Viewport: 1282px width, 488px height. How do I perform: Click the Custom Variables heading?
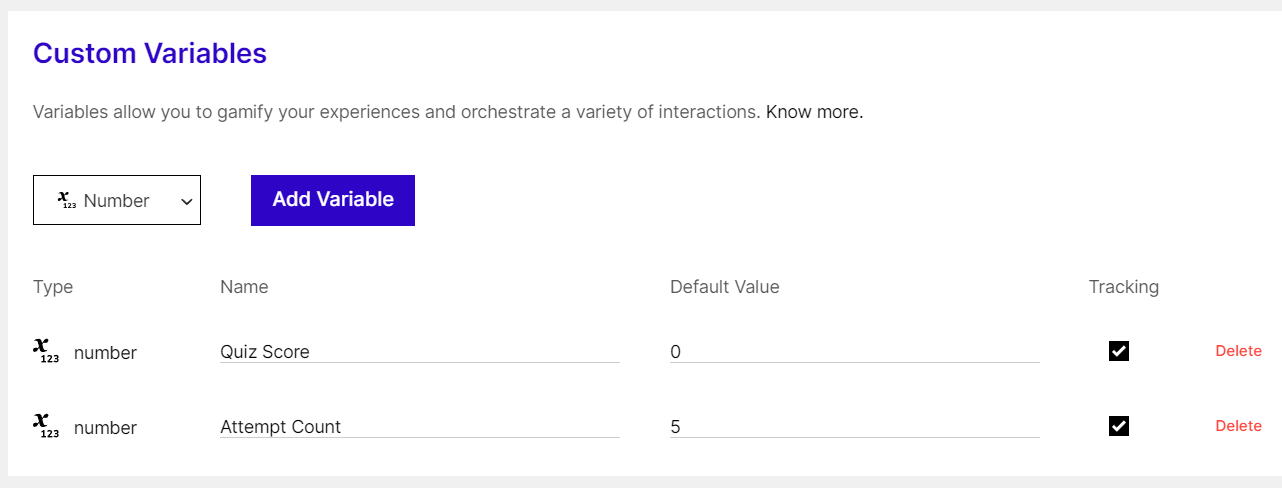[x=150, y=53]
